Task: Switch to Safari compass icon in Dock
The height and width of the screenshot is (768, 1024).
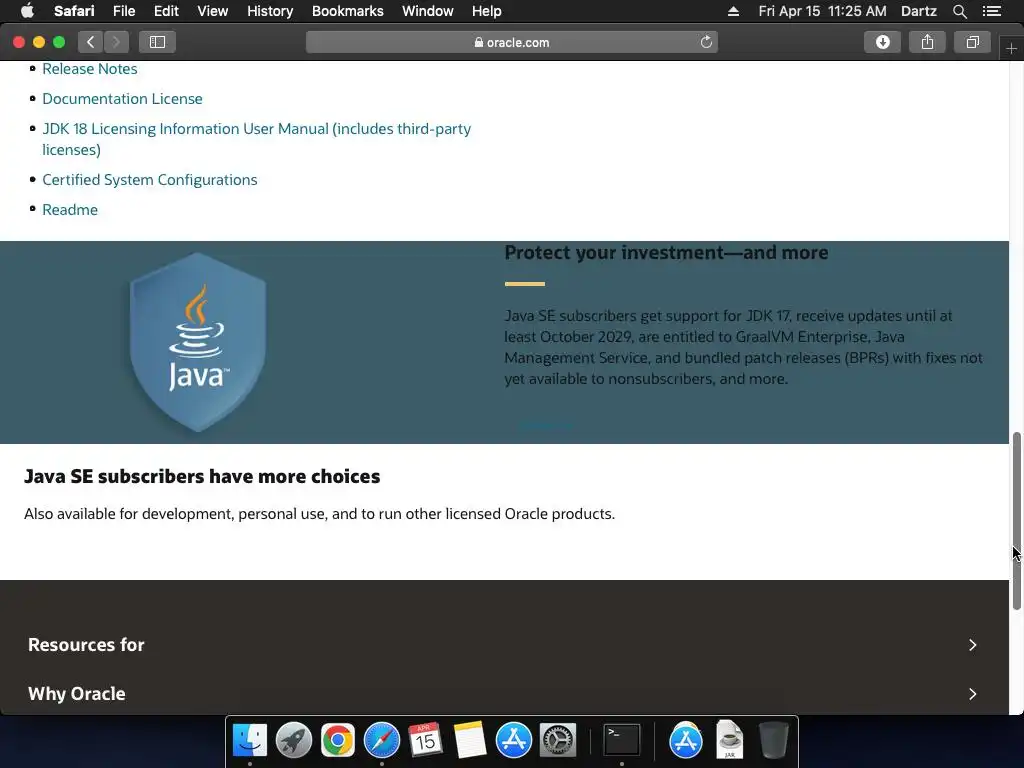Action: pyautogui.click(x=381, y=740)
